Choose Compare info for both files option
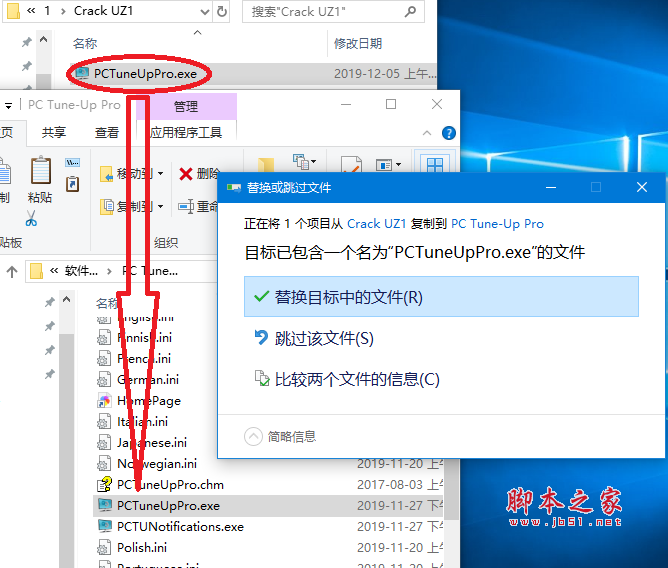 (347, 379)
